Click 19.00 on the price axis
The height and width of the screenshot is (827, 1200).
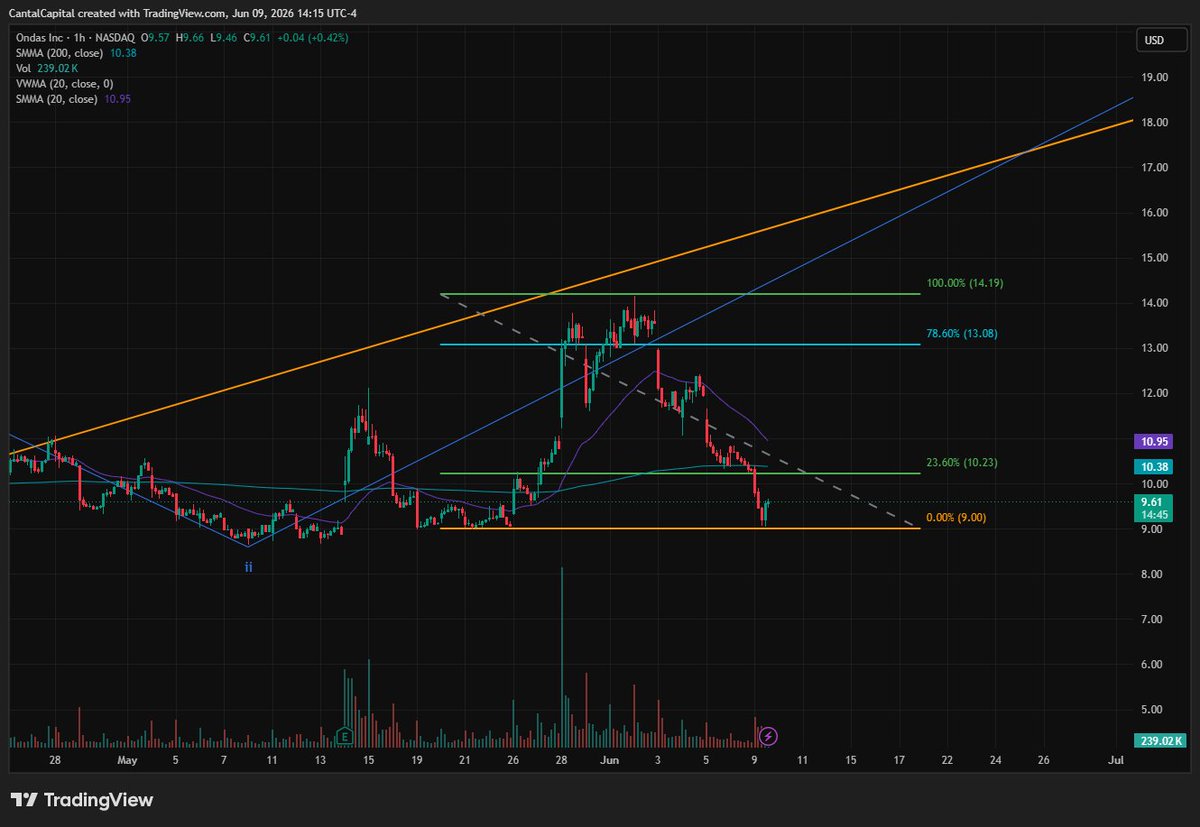[1156, 77]
